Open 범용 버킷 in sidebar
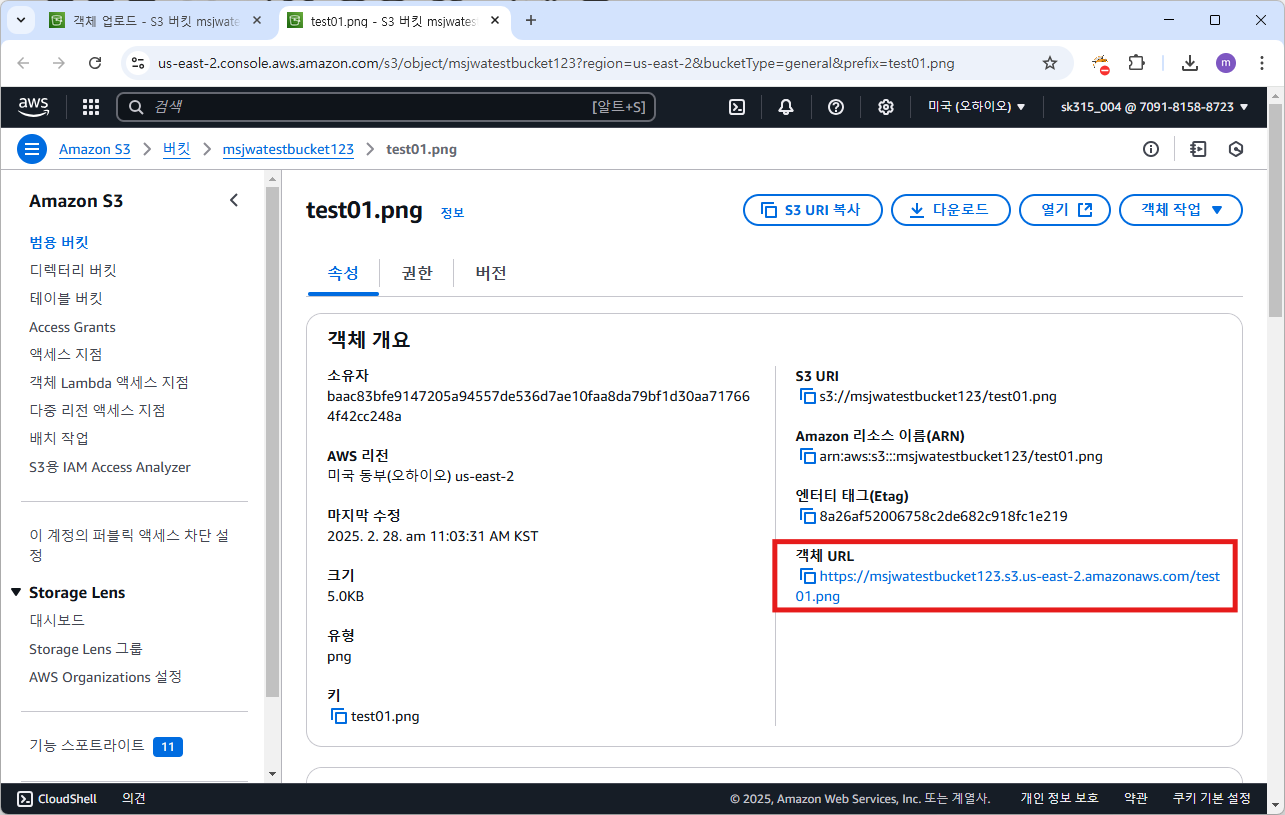 (x=59, y=242)
